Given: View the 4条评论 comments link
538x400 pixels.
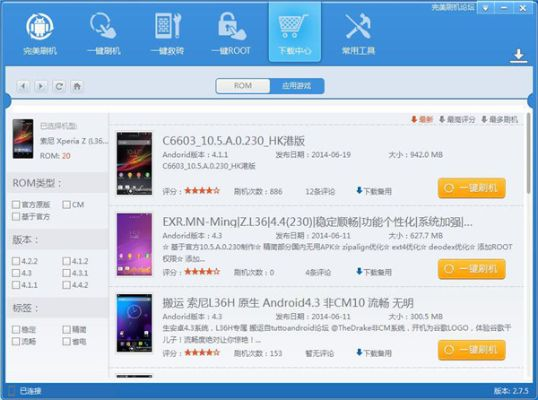Looking at the screenshot, I should [x=318, y=272].
